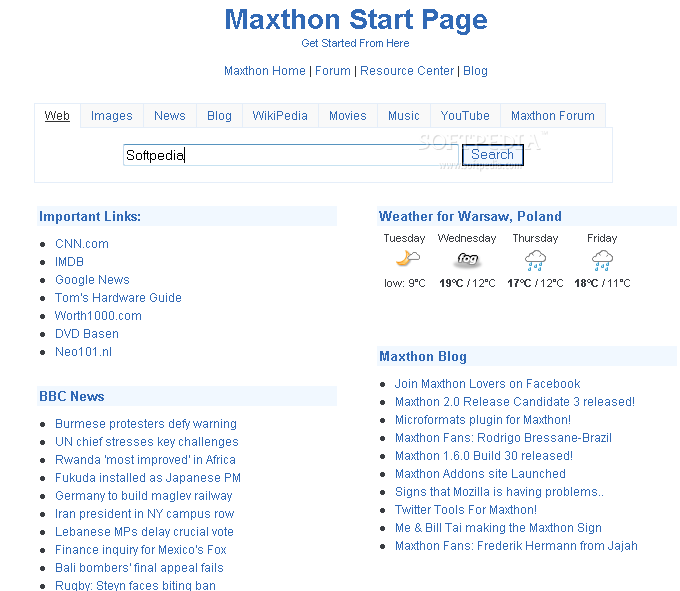Visit the Neo101.nl link

[x=83, y=352]
